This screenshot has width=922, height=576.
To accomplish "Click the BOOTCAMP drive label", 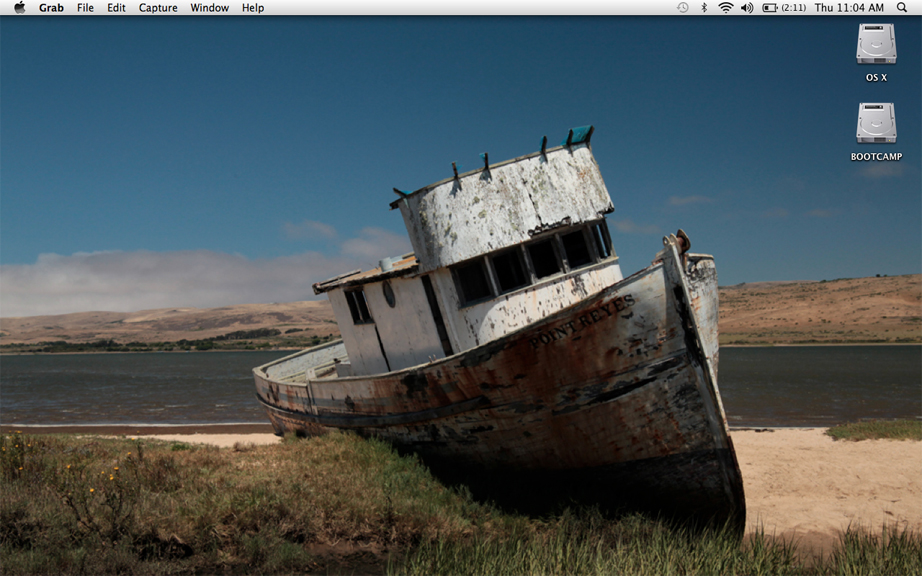I will tap(876, 157).
